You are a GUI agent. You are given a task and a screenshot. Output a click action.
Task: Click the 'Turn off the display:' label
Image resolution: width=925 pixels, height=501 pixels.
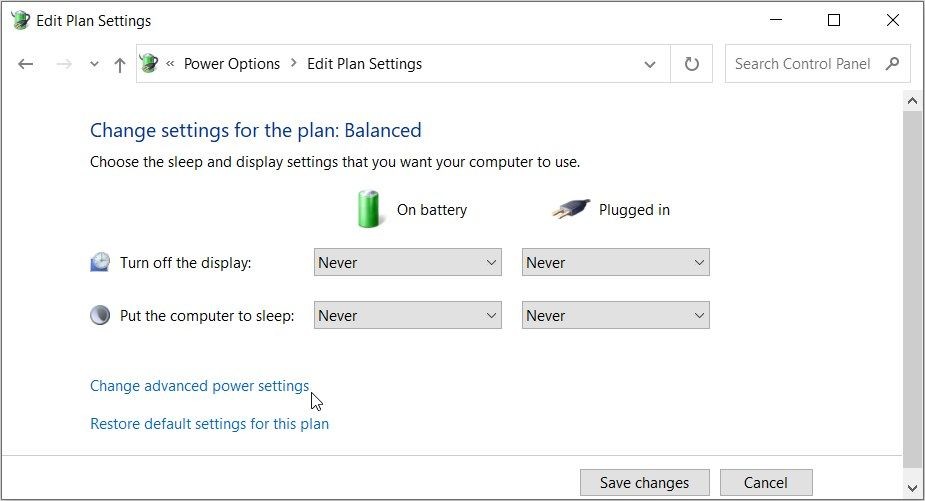pyautogui.click(x=185, y=263)
